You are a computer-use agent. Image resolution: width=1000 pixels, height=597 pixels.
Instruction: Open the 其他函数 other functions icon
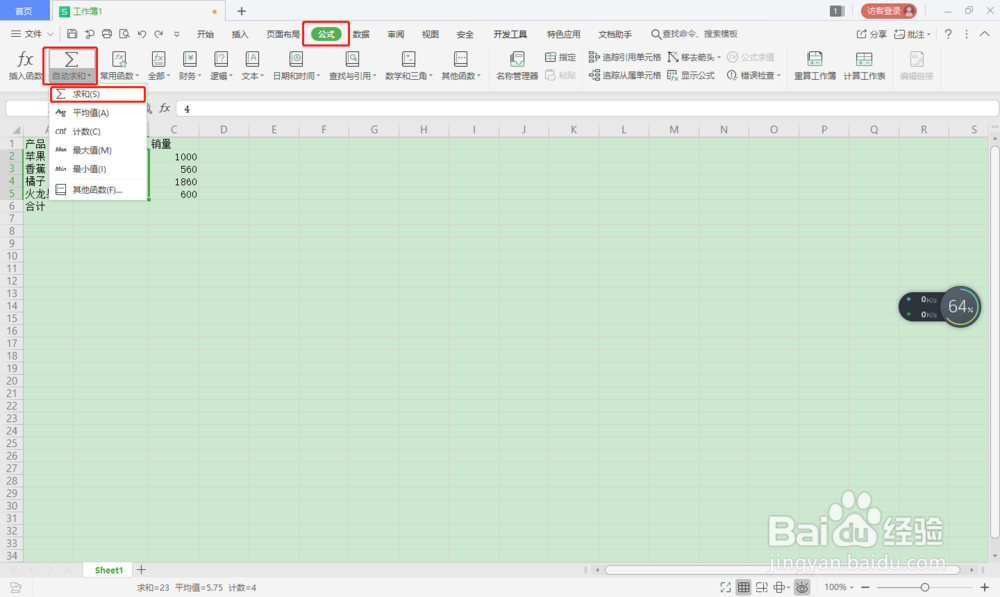coord(460,59)
